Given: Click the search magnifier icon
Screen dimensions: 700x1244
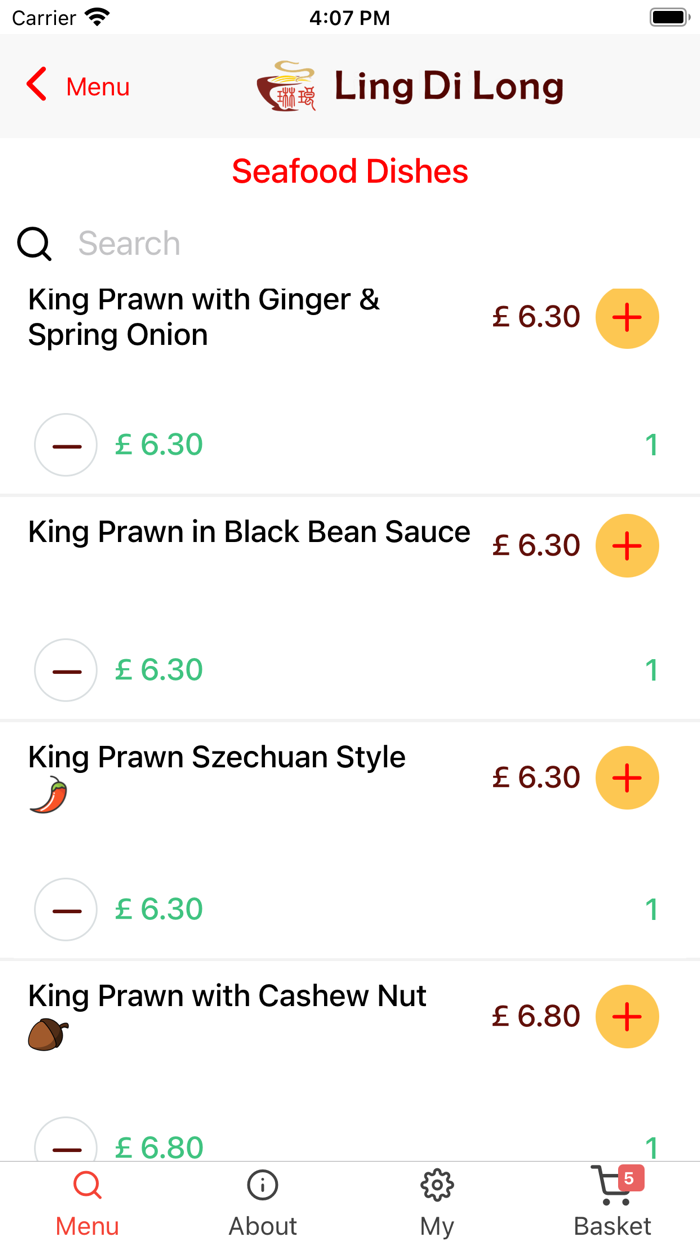Looking at the screenshot, I should click(x=35, y=244).
